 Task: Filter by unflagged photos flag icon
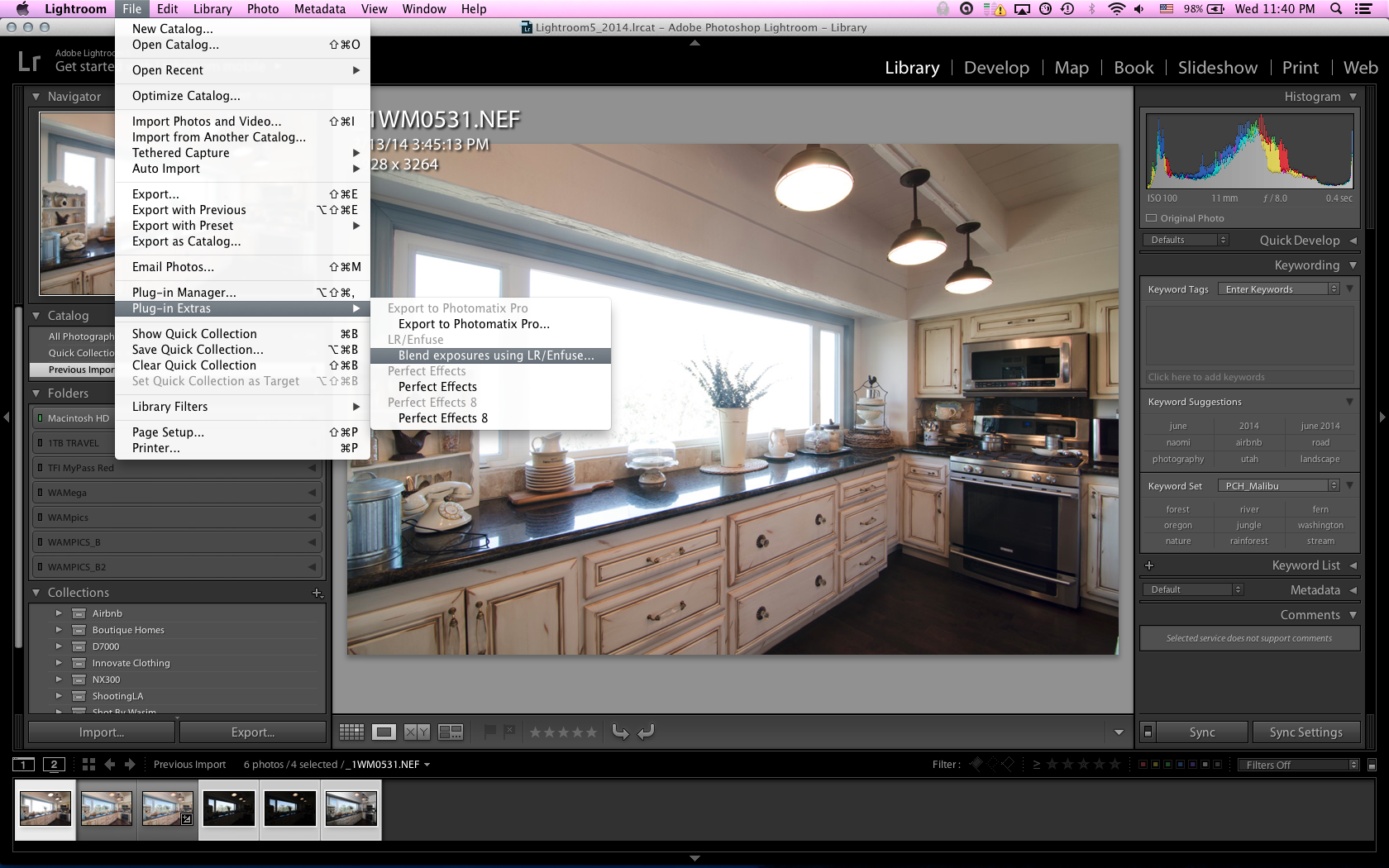click(x=992, y=764)
